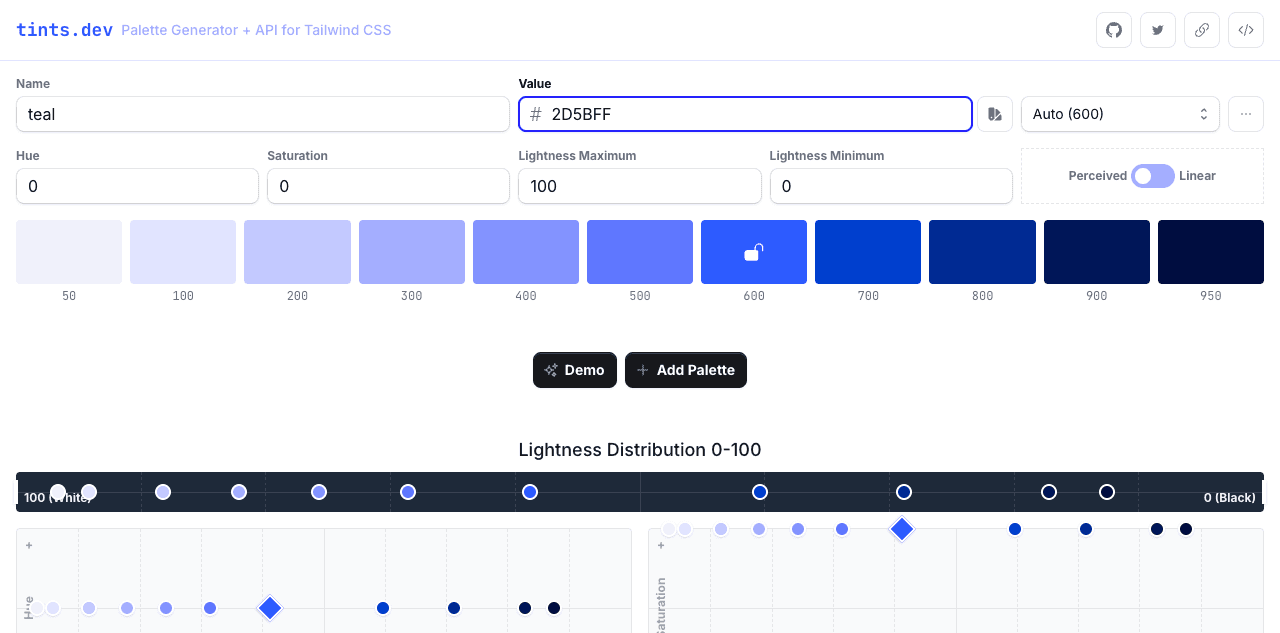Click the Linear label
Viewport: 1280px width, 633px height.
coord(1197,176)
